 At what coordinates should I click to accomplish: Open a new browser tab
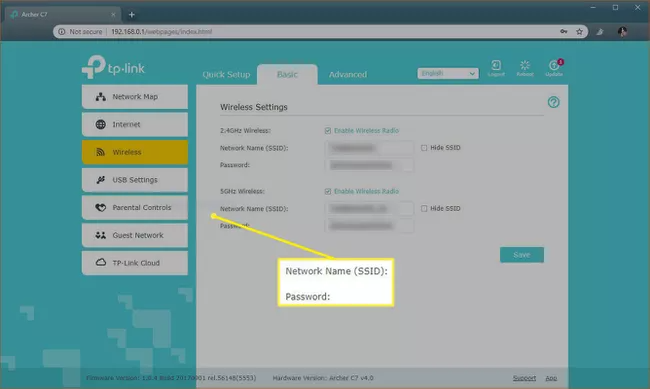click(131, 15)
